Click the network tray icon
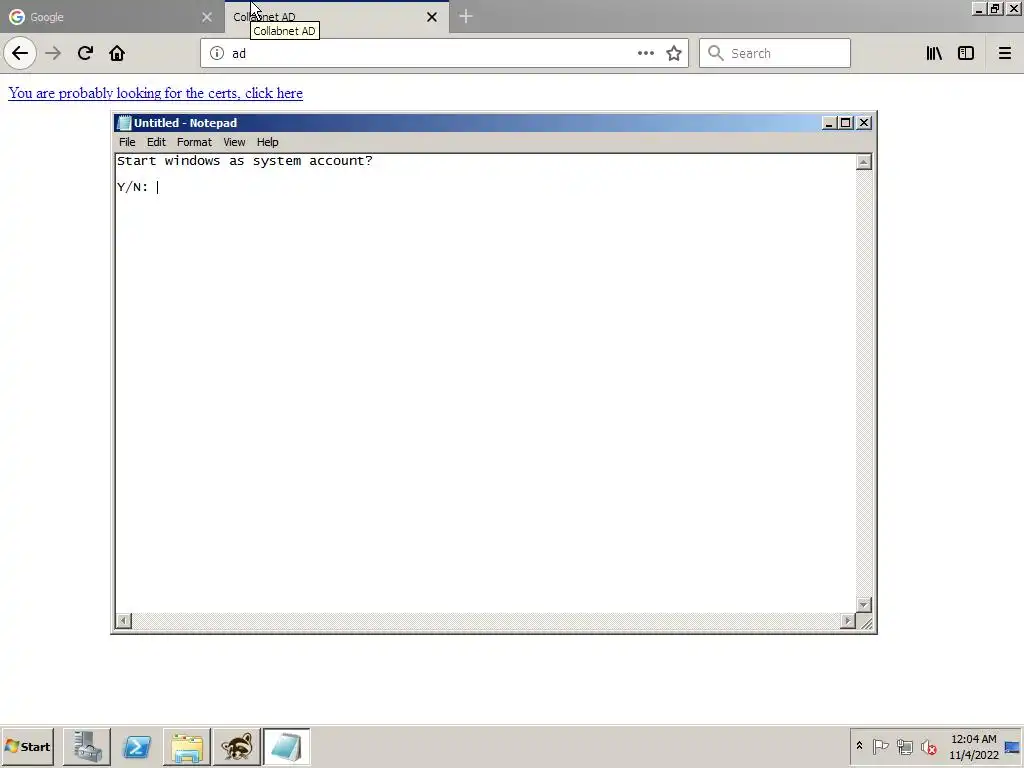 click(x=904, y=746)
